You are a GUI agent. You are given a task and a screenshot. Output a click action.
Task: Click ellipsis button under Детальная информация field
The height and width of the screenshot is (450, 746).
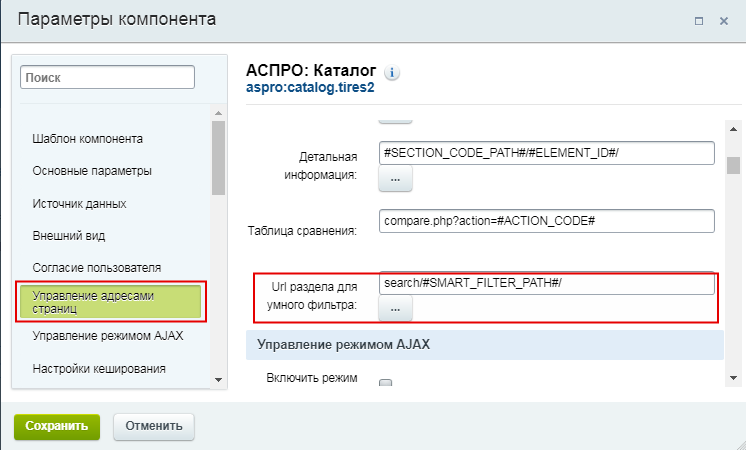click(395, 179)
